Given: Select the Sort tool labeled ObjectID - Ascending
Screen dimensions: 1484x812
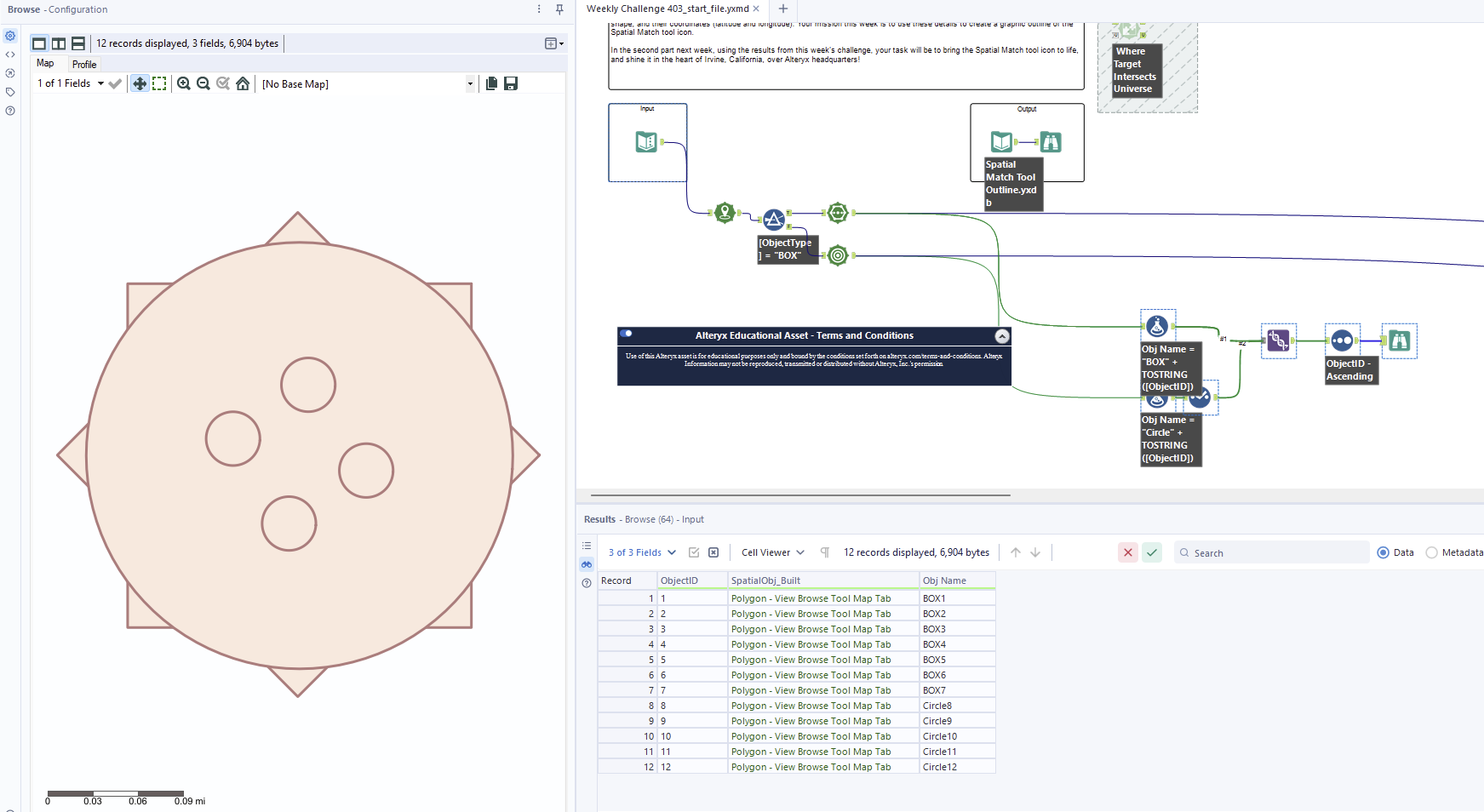Looking at the screenshot, I should point(1343,339).
